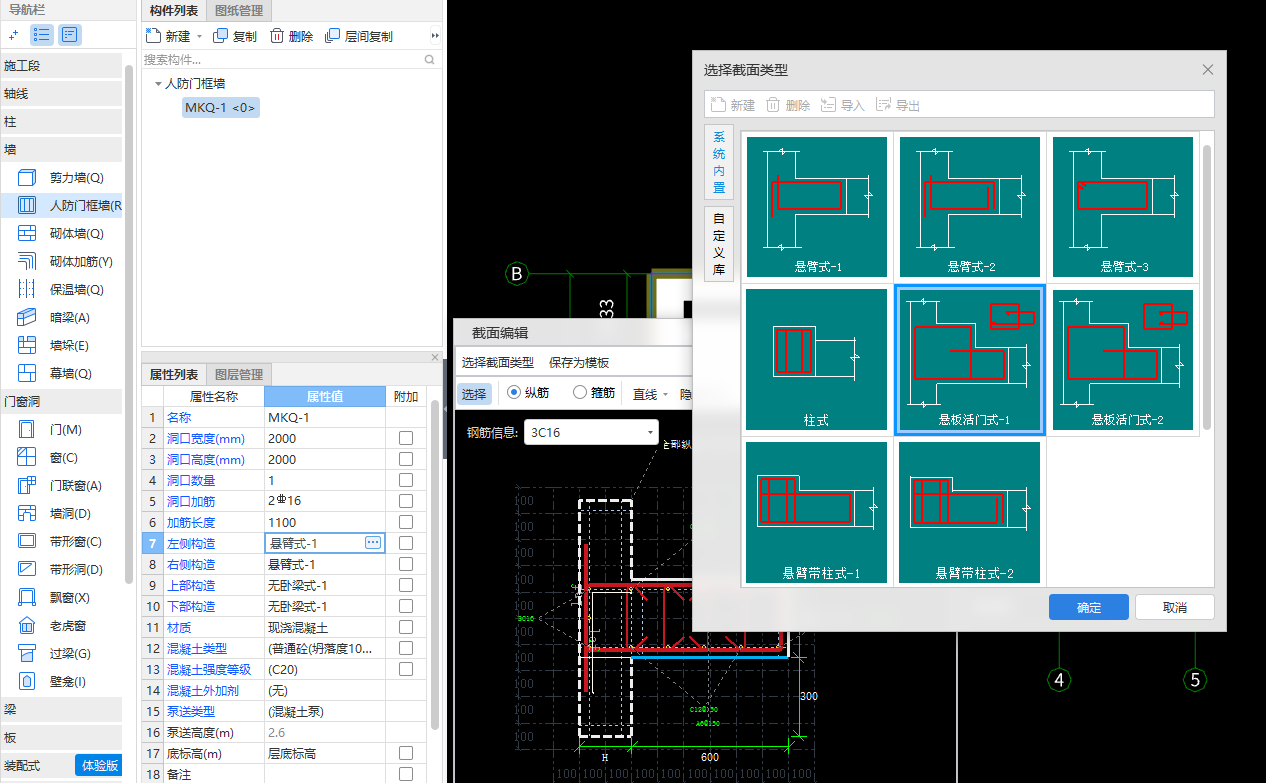Expand the 梁 navigation group
The width and height of the screenshot is (1266, 783).
[61, 710]
